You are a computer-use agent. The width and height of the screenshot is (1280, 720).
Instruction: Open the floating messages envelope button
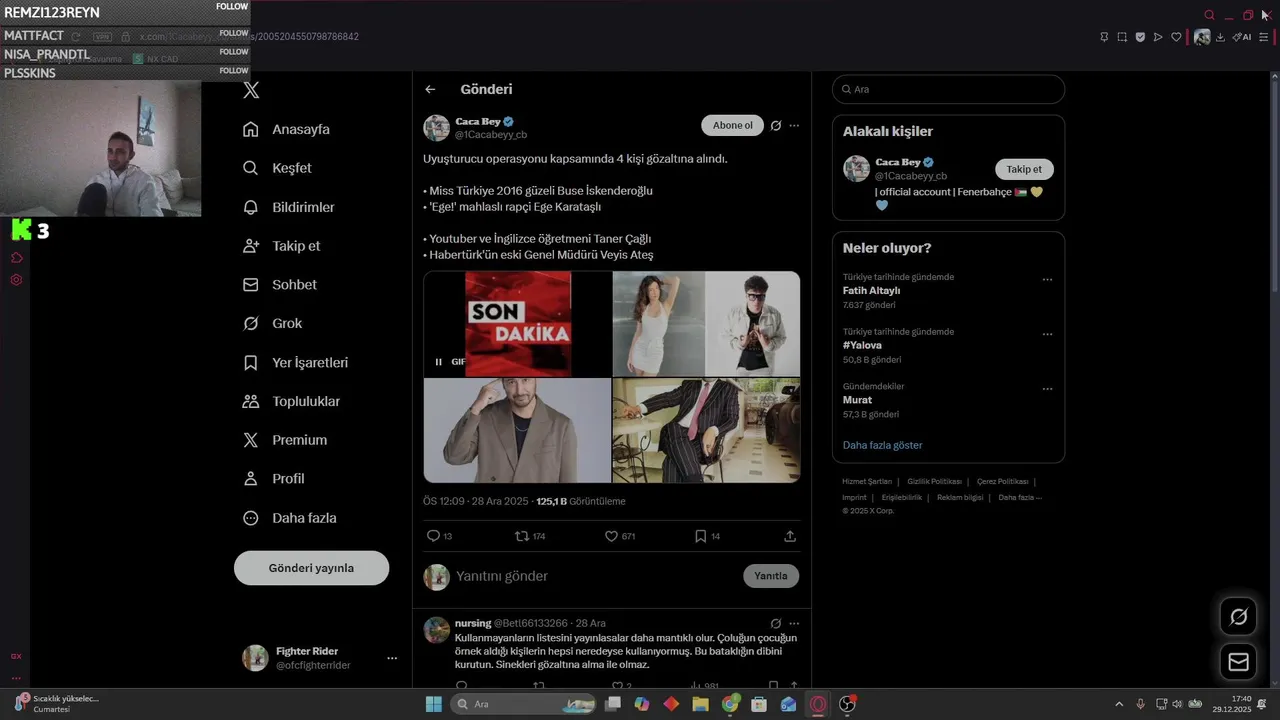pos(1238,662)
